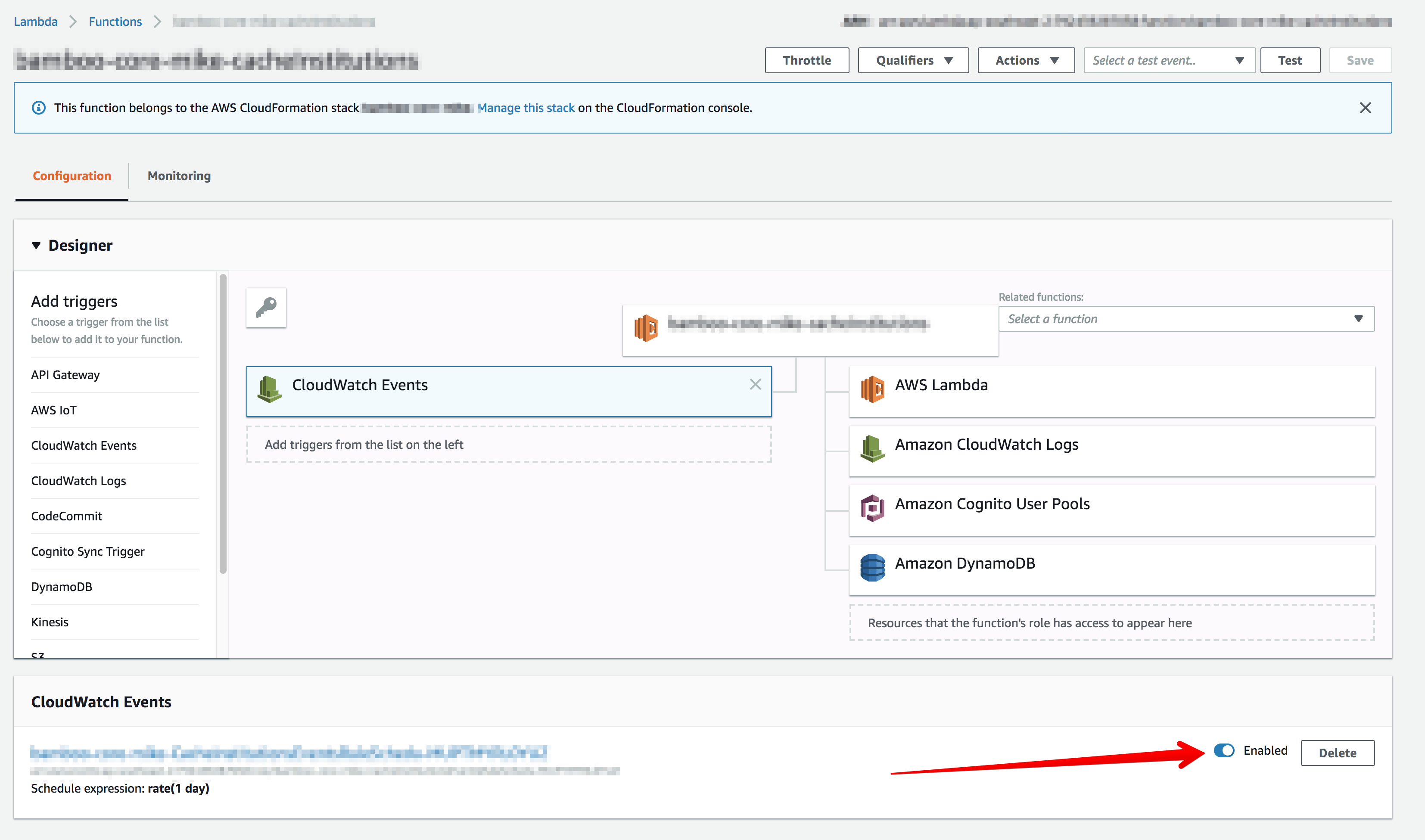
Task: Click the Lambda function icon in designer
Action: click(x=646, y=328)
